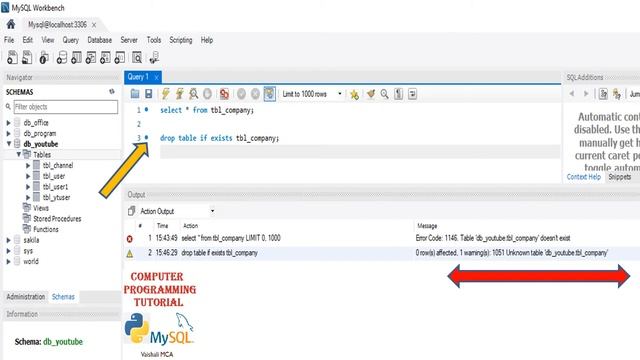
Task: Toggle word wrap in editor
Action: pyautogui.click(x=412, y=94)
